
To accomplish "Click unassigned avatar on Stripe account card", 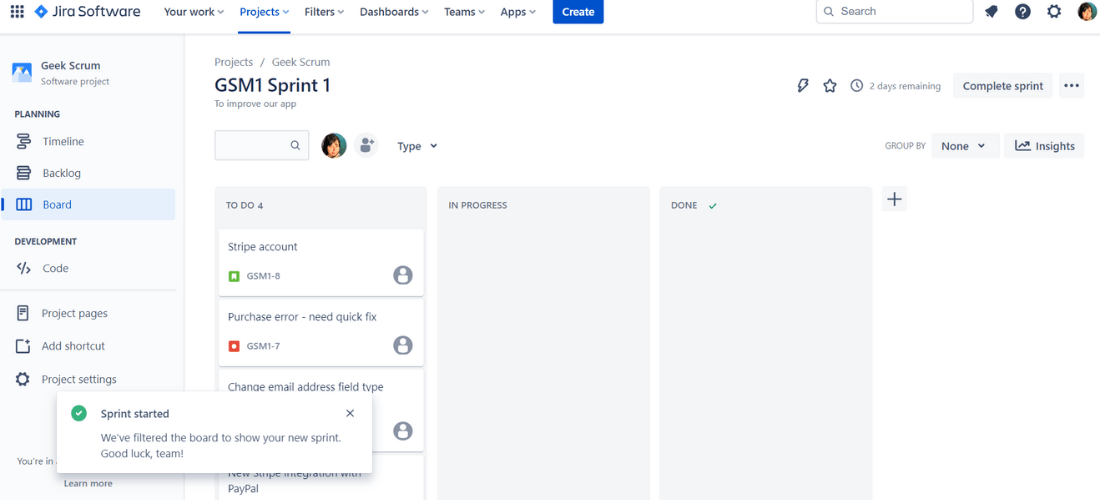I will [403, 275].
